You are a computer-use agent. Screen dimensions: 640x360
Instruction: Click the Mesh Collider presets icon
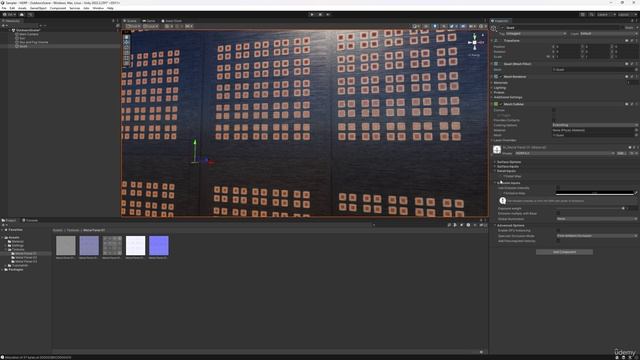(x=632, y=104)
